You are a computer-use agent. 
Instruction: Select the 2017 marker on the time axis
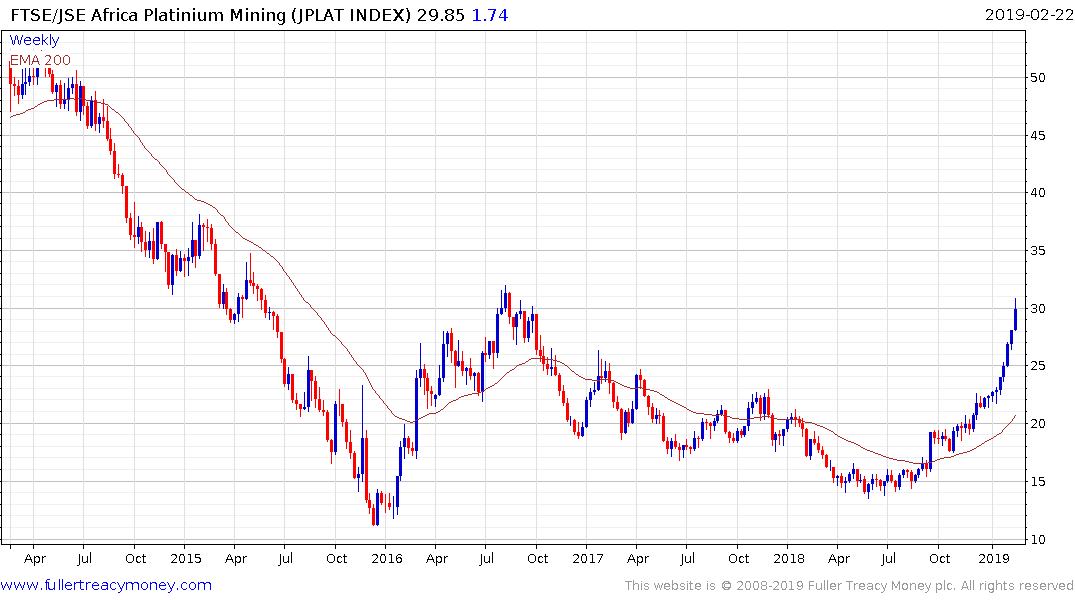587,558
